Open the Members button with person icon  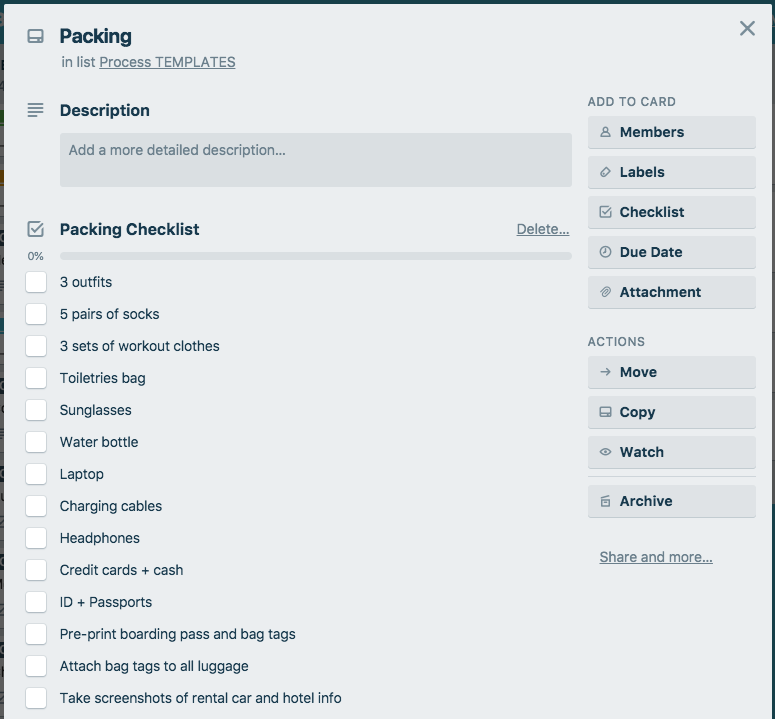pos(671,132)
